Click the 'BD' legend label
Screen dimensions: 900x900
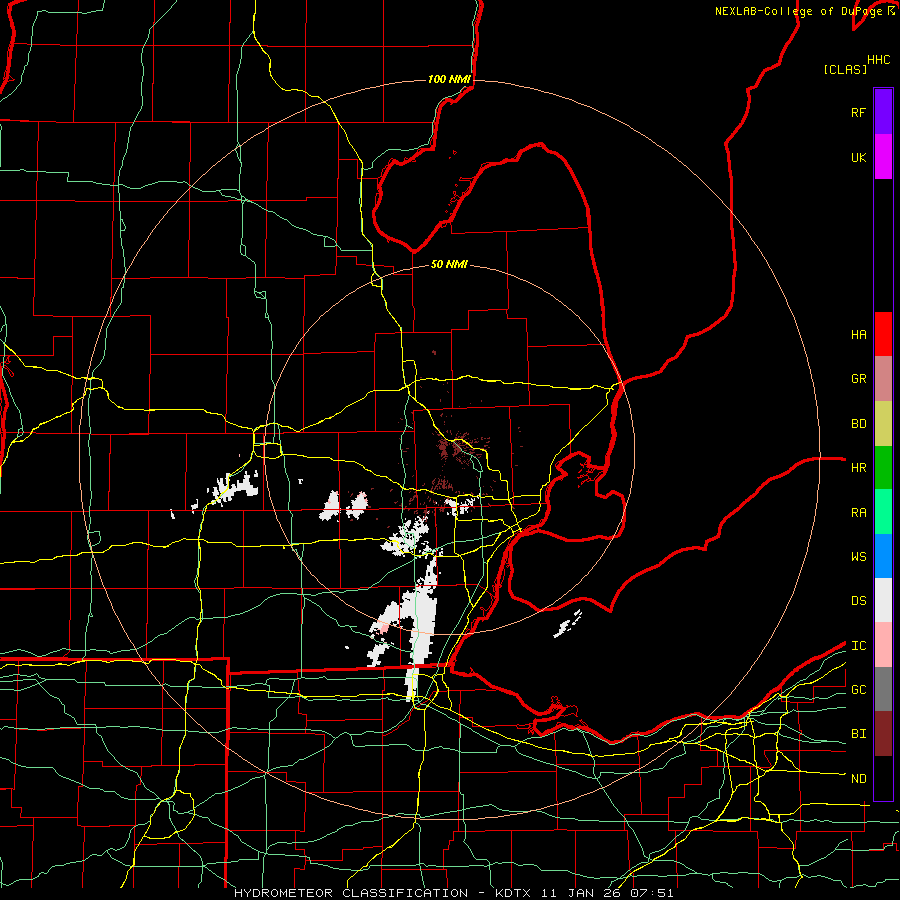click(858, 424)
